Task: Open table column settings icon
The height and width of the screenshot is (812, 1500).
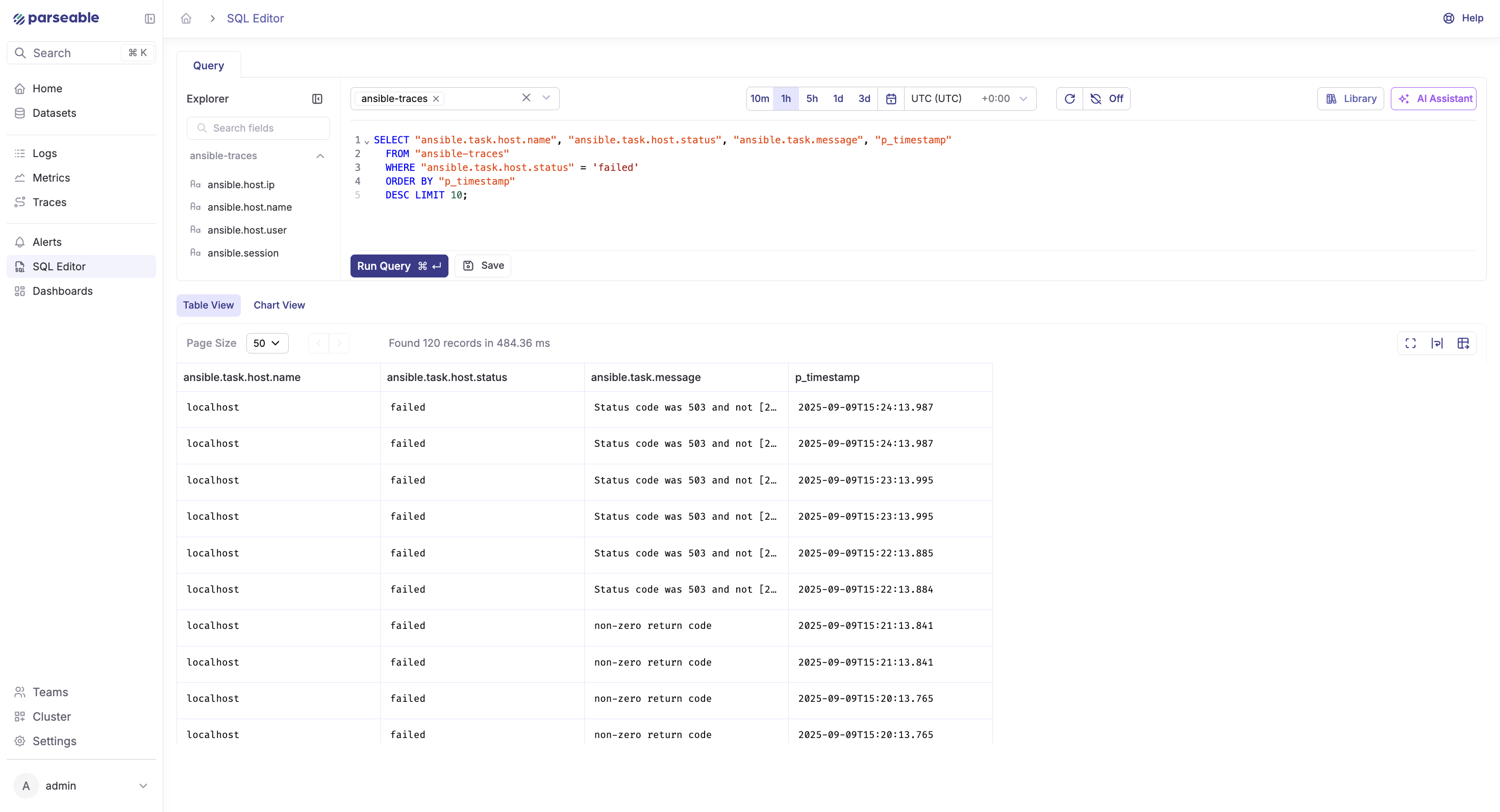Action: [x=1463, y=343]
